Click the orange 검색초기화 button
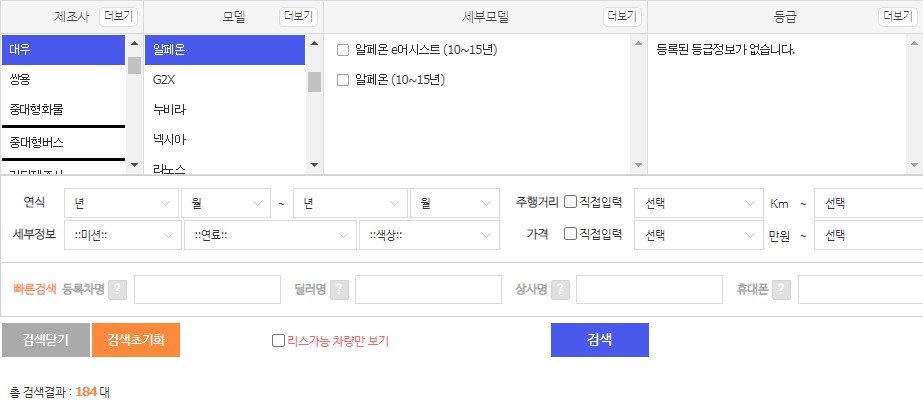The height and width of the screenshot is (405, 923). tap(136, 340)
